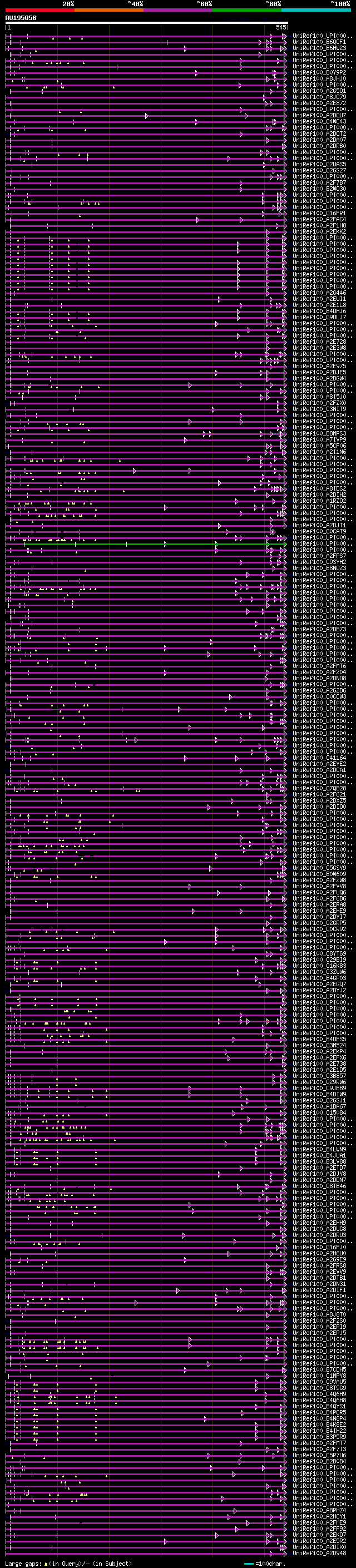Image resolution: width=356 pixels, height=1568 pixels.
Task: Pick the UniRef100_A8IDS2 row label
Action: 319,489
